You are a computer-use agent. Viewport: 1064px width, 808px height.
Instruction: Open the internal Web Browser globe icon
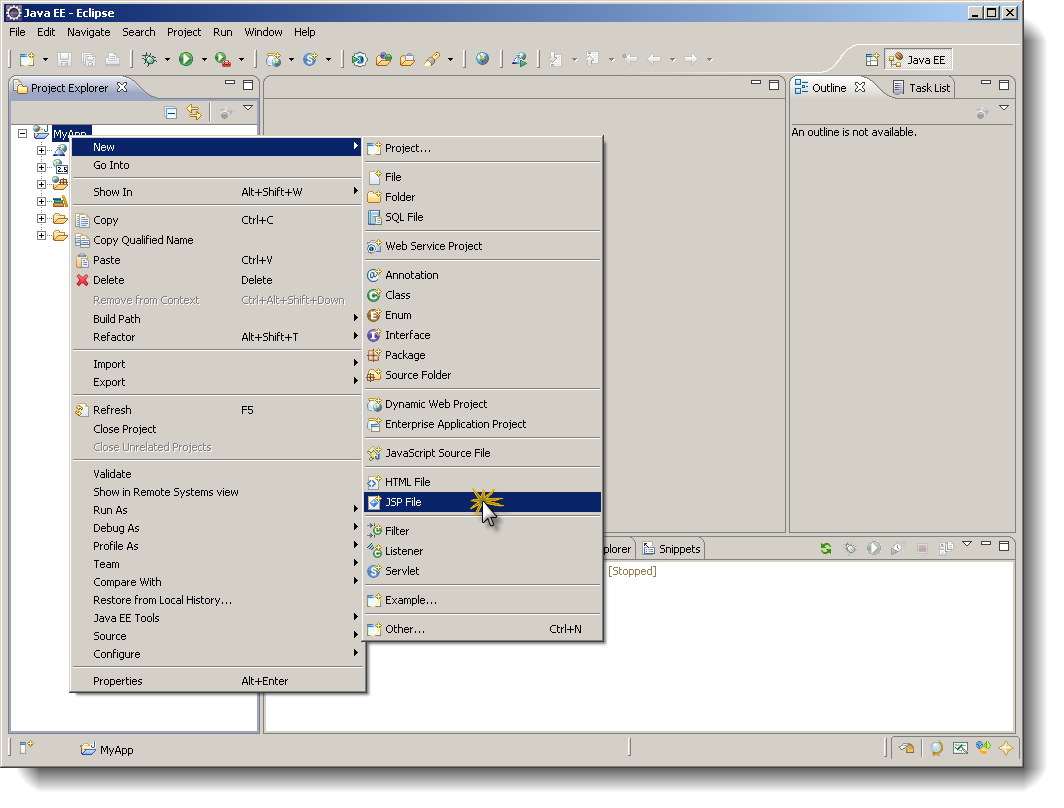[x=483, y=59]
